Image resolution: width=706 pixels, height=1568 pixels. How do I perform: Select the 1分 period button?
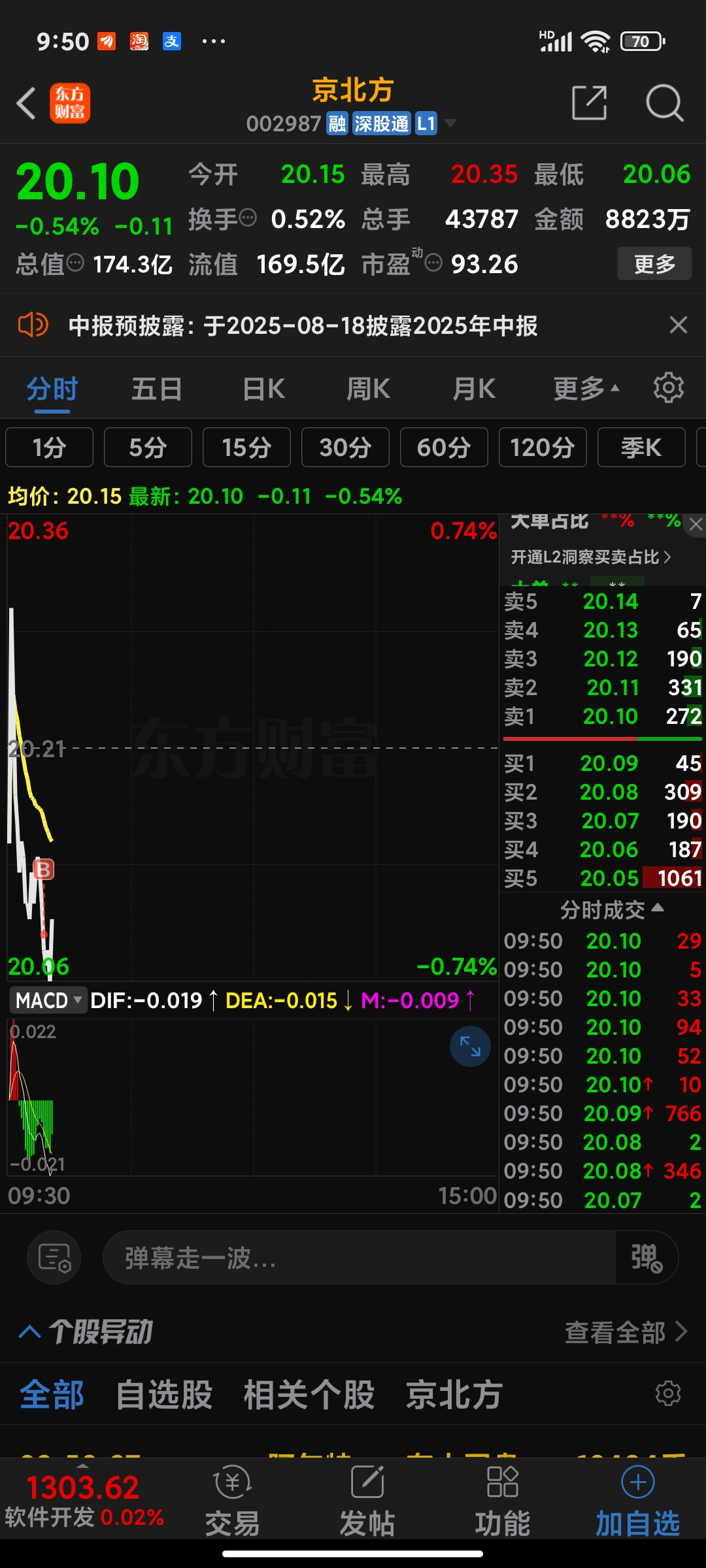pos(49,448)
